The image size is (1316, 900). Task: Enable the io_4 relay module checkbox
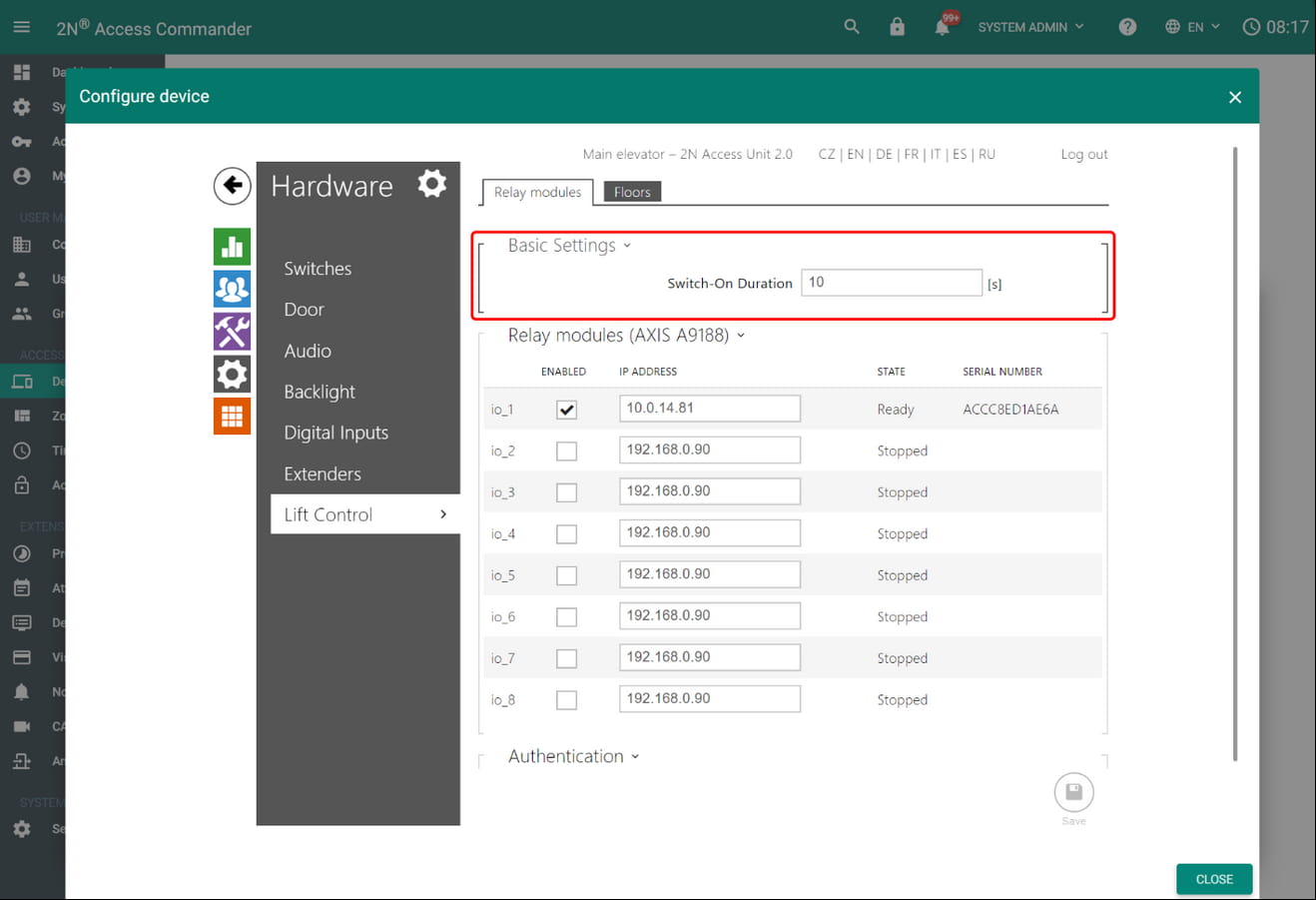[566, 533]
